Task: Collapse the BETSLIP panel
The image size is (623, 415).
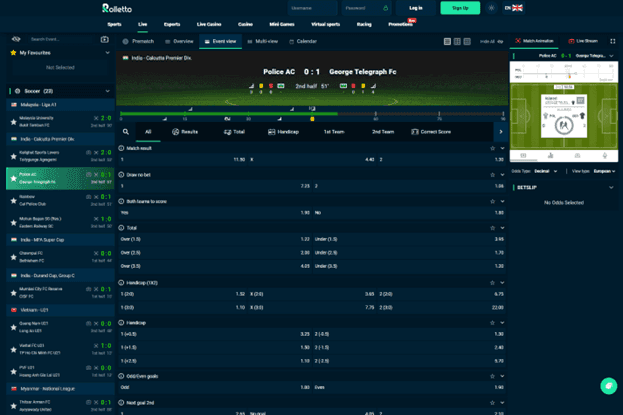Action: click(x=611, y=188)
